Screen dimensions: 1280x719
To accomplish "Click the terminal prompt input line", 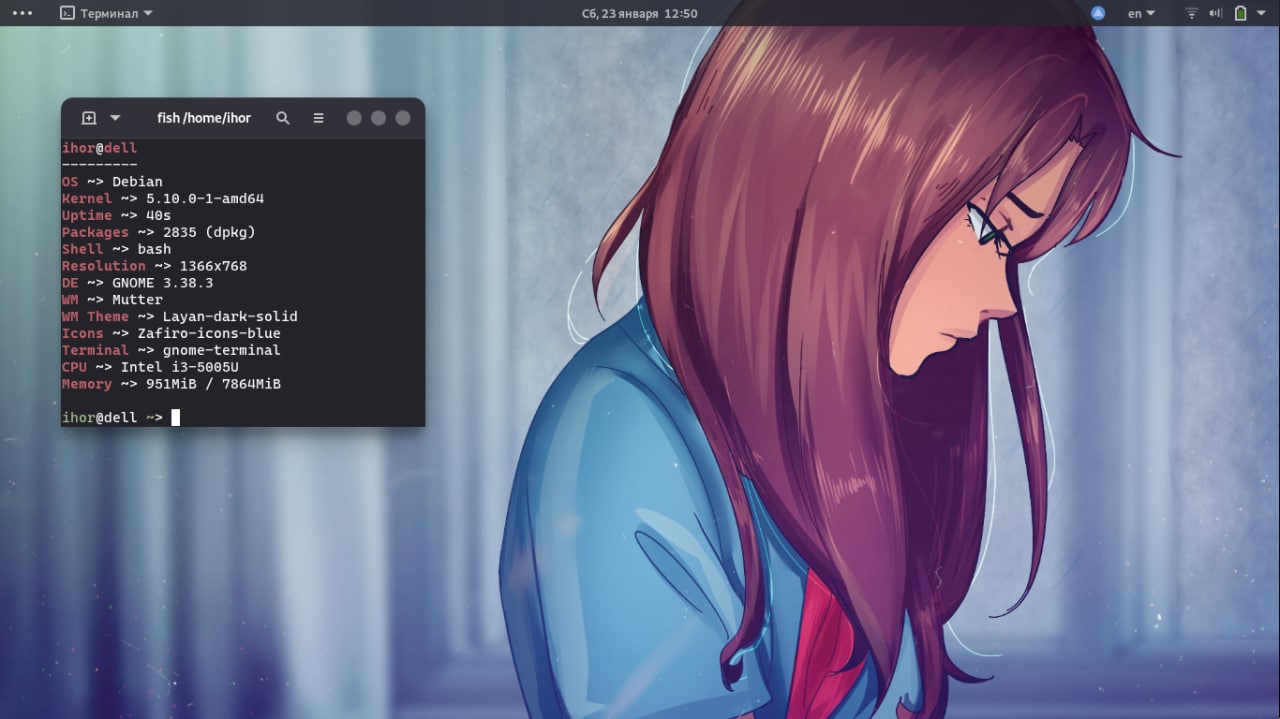I will tap(121, 417).
